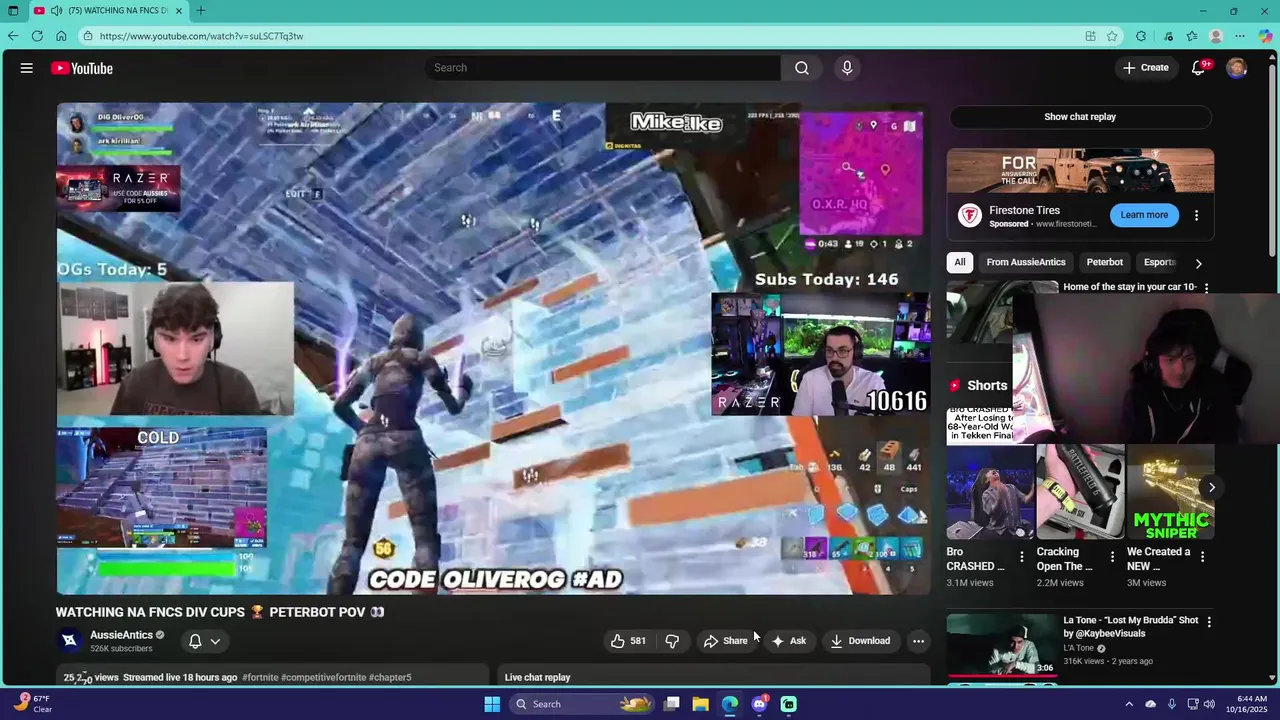Show next Shorts with right arrow
Screen dimensions: 1280x720
(1211, 488)
